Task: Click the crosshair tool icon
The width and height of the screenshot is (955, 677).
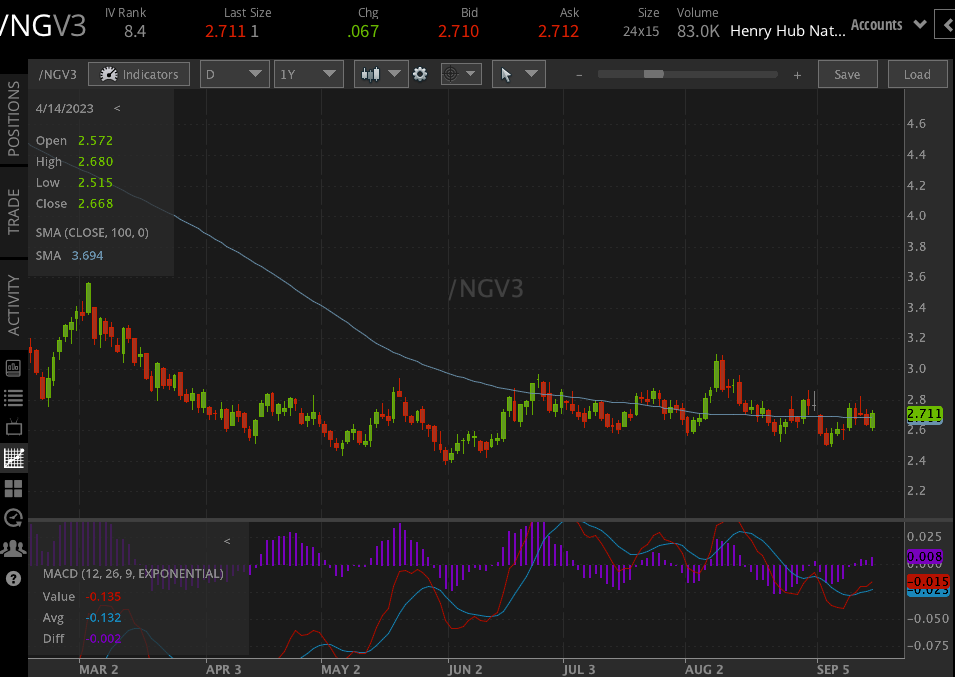Action: click(x=453, y=73)
